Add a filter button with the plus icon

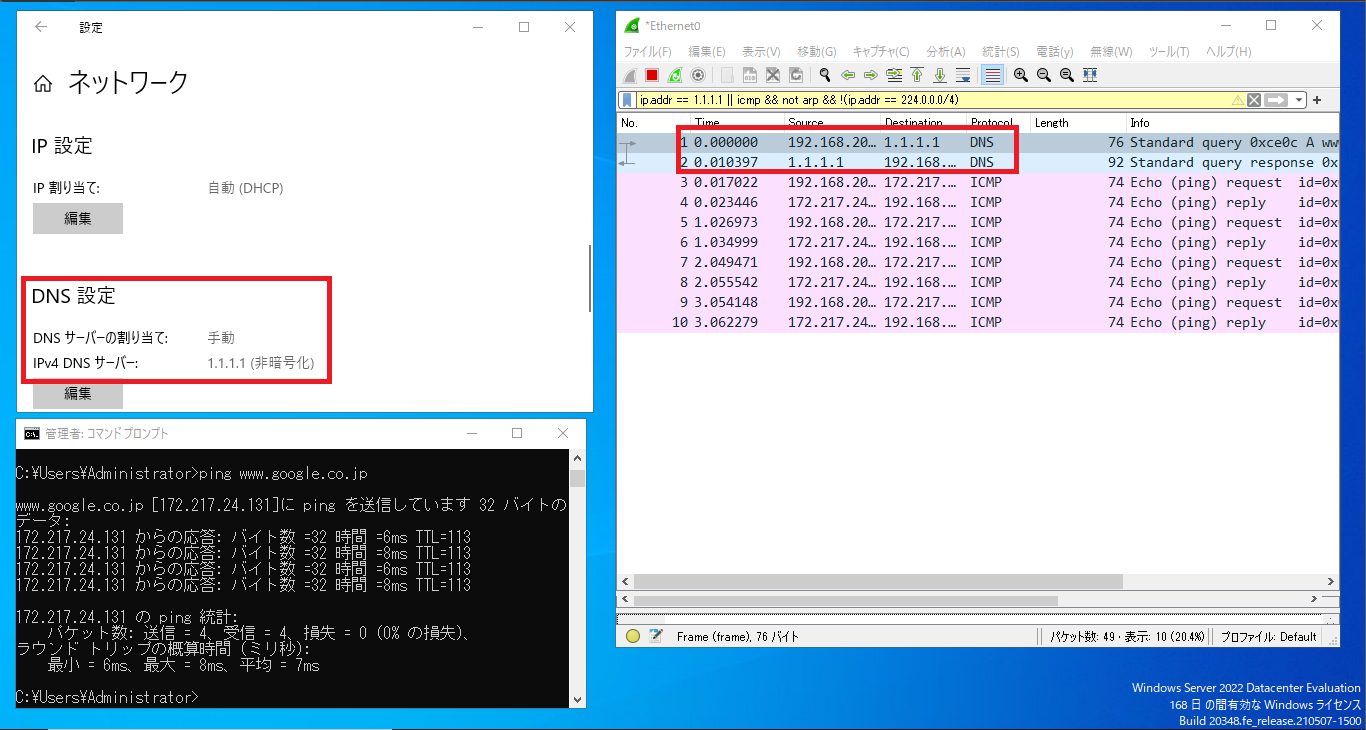1317,100
